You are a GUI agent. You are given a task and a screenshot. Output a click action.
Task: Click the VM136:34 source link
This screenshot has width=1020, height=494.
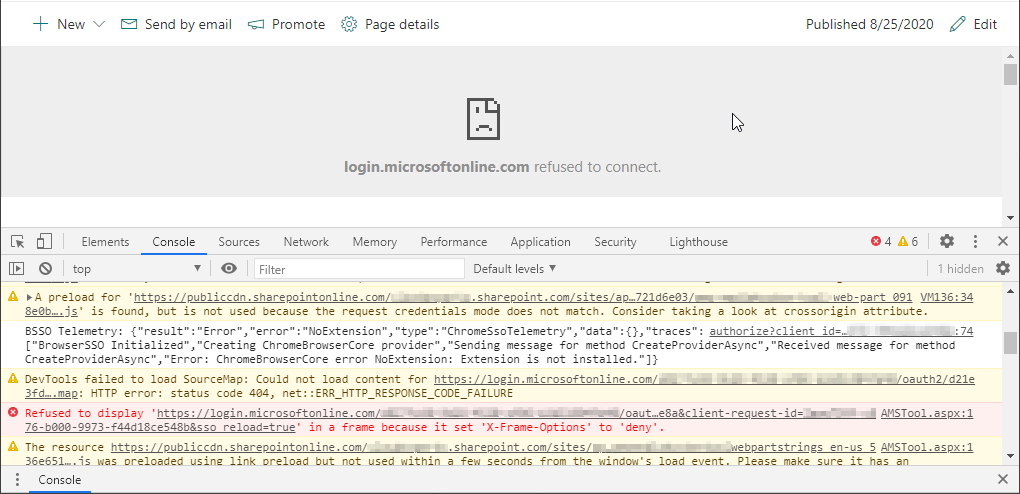tap(946, 297)
